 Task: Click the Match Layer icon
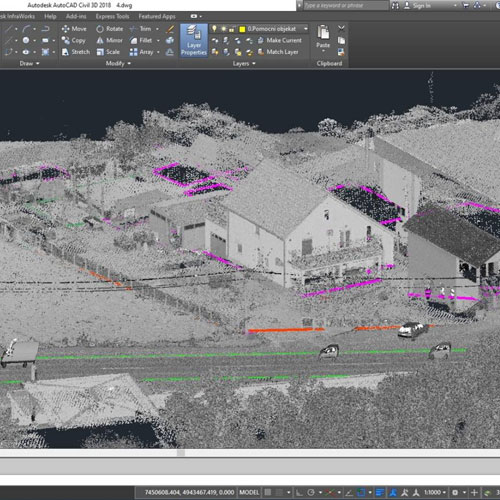[261, 52]
